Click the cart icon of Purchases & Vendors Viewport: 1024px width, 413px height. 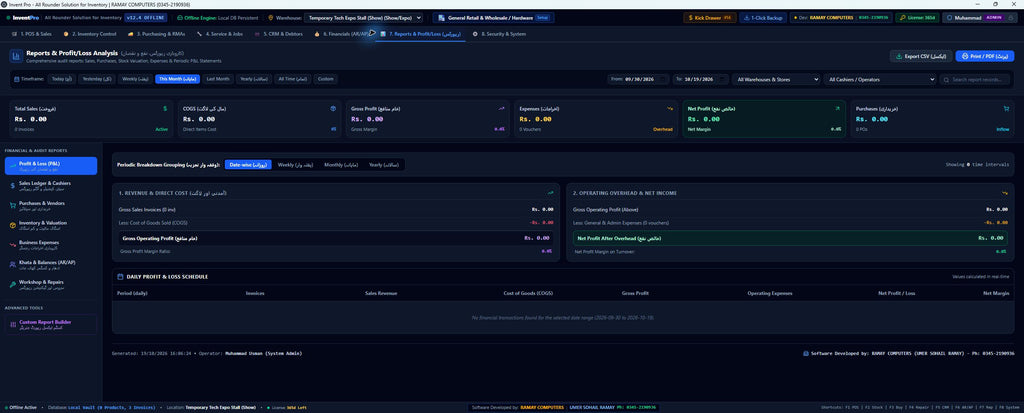point(13,205)
